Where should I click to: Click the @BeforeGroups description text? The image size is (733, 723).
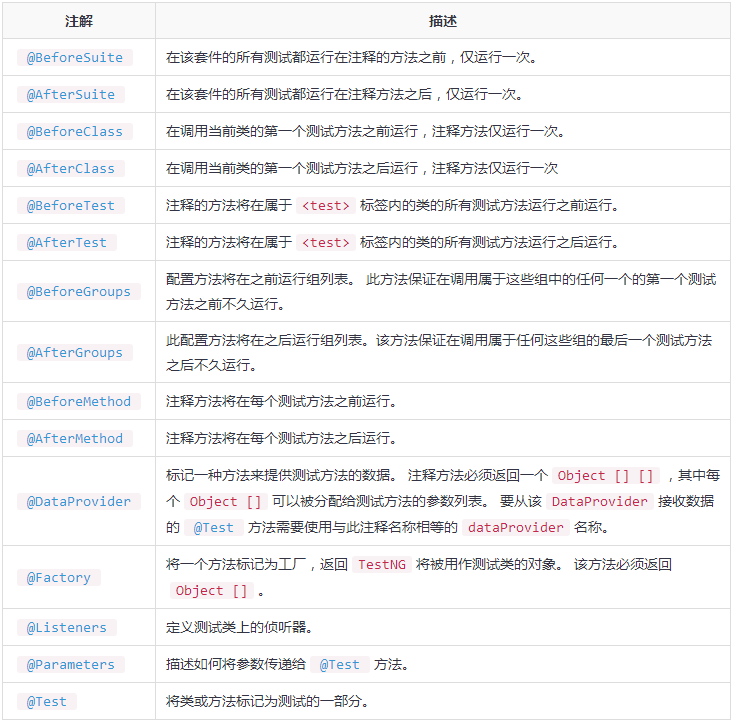click(x=441, y=292)
